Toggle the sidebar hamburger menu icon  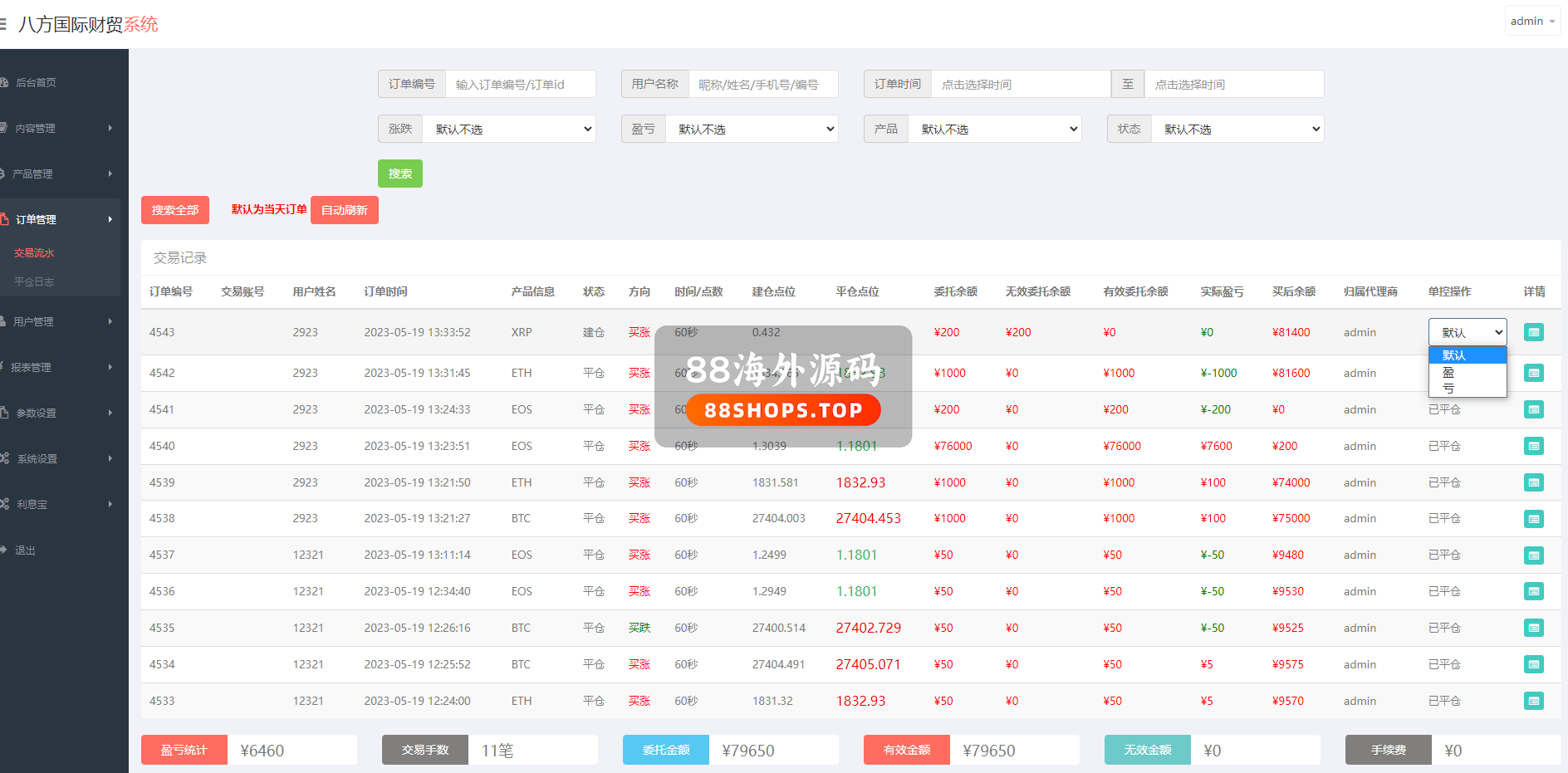click(3, 24)
